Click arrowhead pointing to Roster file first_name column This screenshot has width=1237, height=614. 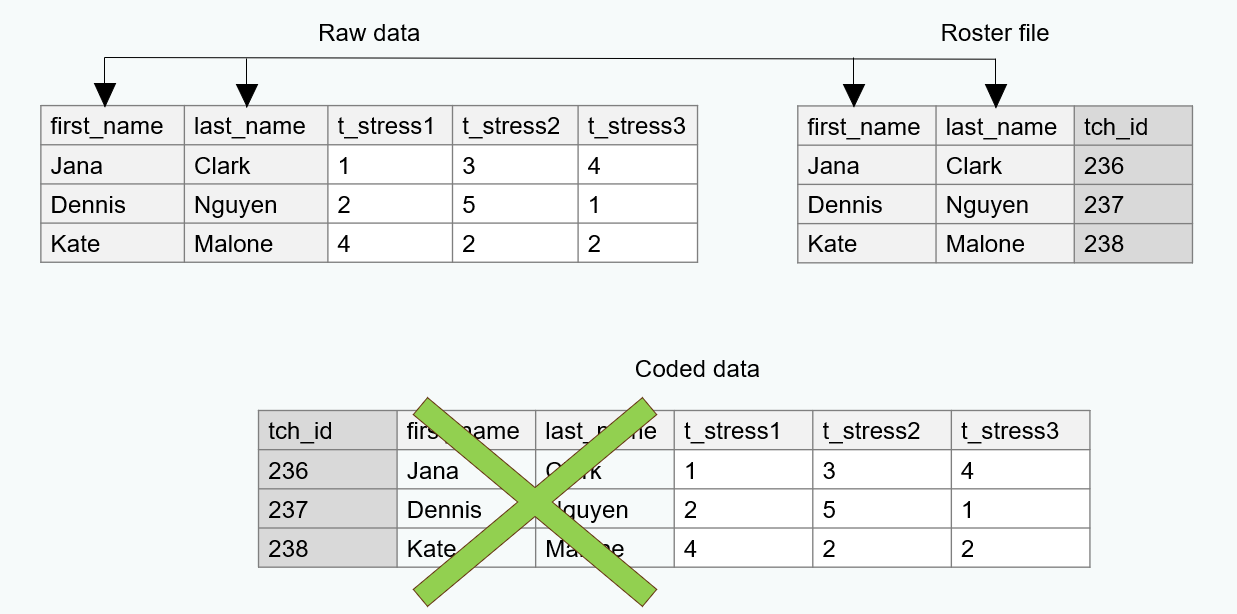pos(853,95)
